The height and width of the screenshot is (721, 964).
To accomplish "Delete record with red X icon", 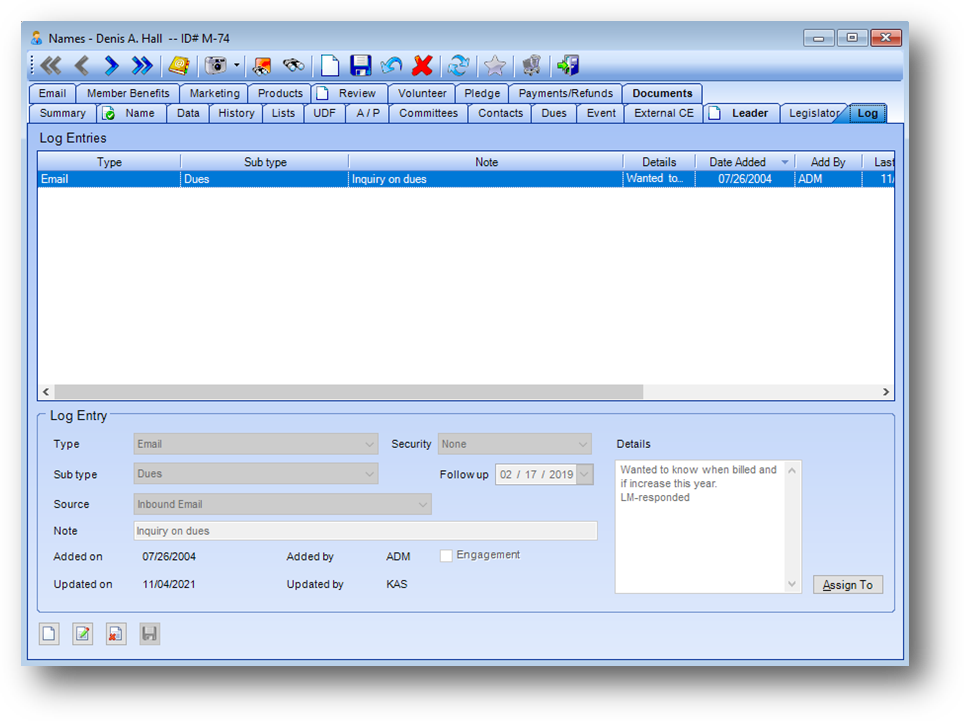I will [x=422, y=65].
